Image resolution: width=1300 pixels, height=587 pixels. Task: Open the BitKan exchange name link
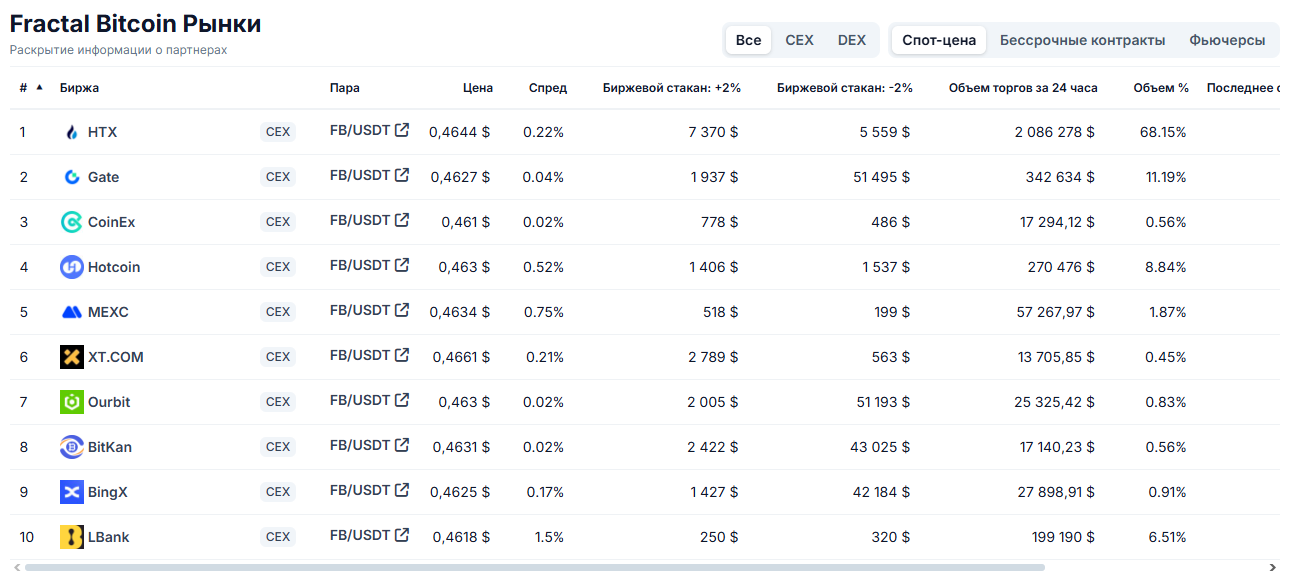[x=110, y=447]
